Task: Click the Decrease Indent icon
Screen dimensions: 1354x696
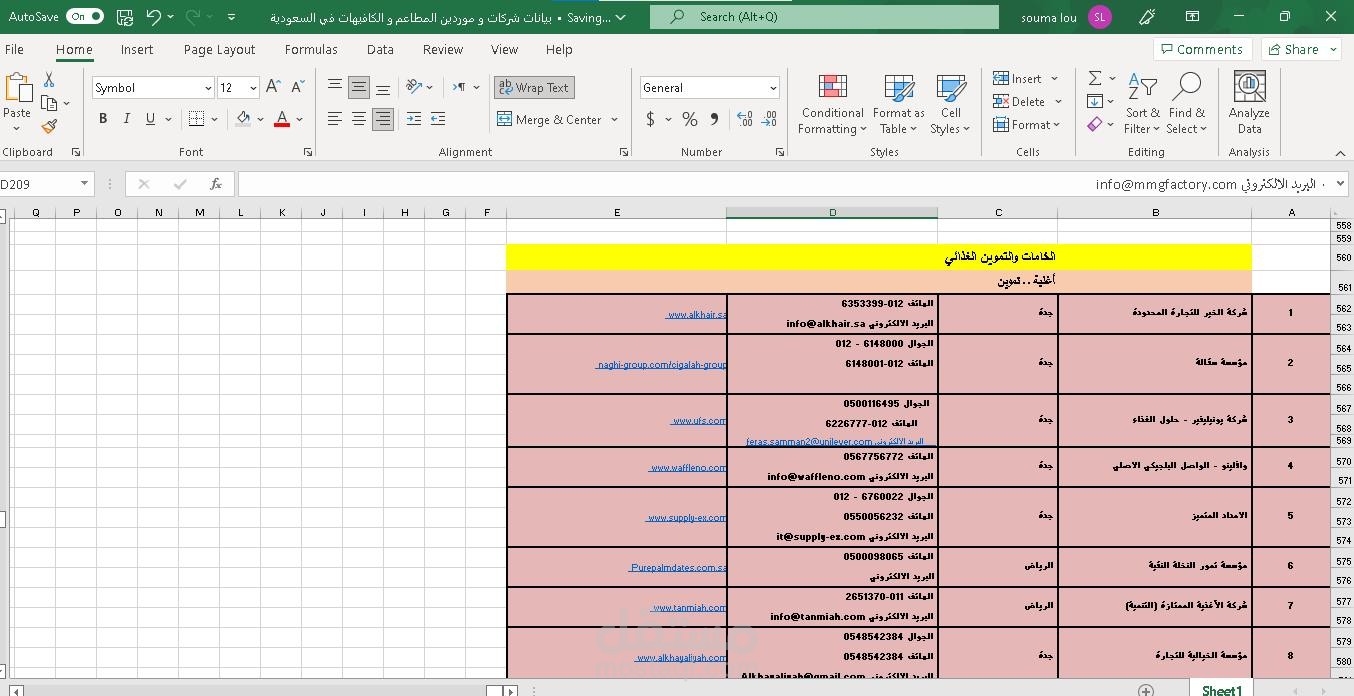Action: [413, 119]
